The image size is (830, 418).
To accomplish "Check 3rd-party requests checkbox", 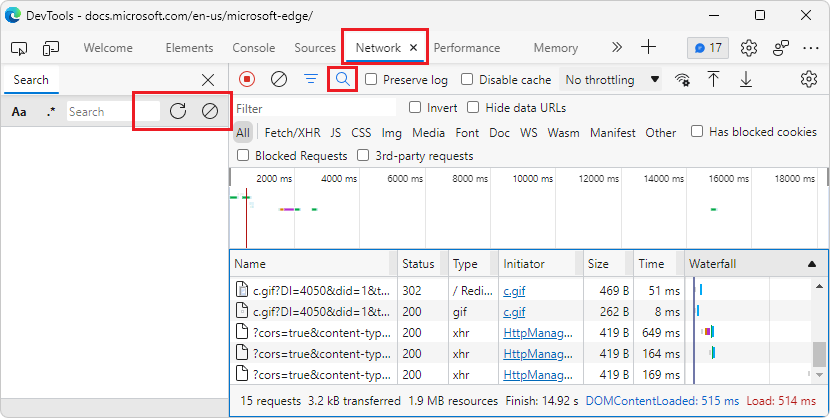I will point(363,156).
